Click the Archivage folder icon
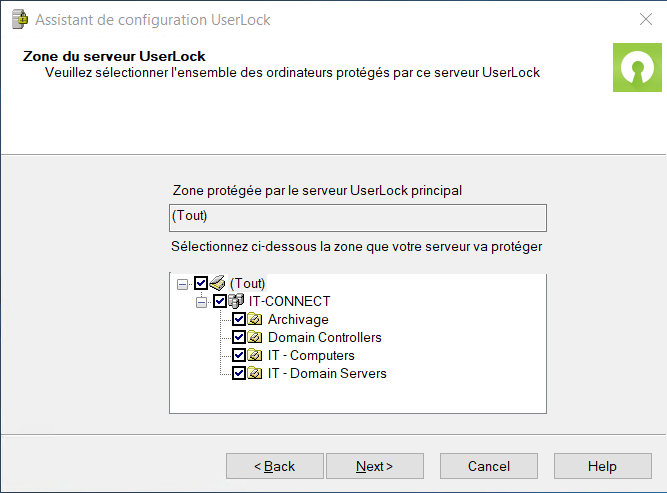667x493 pixels. (x=255, y=319)
